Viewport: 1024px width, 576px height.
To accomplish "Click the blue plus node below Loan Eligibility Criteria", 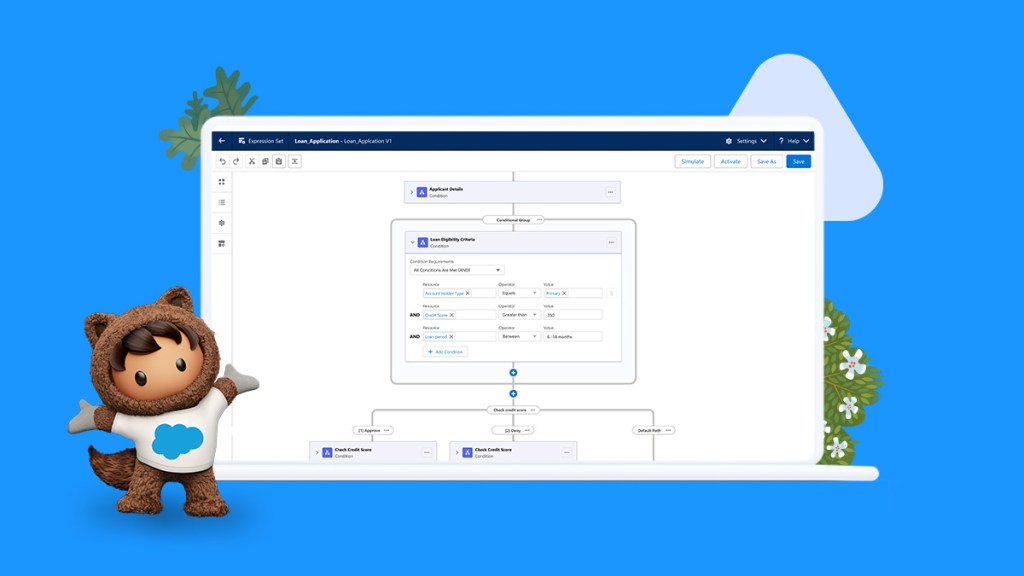I will 513,371.
